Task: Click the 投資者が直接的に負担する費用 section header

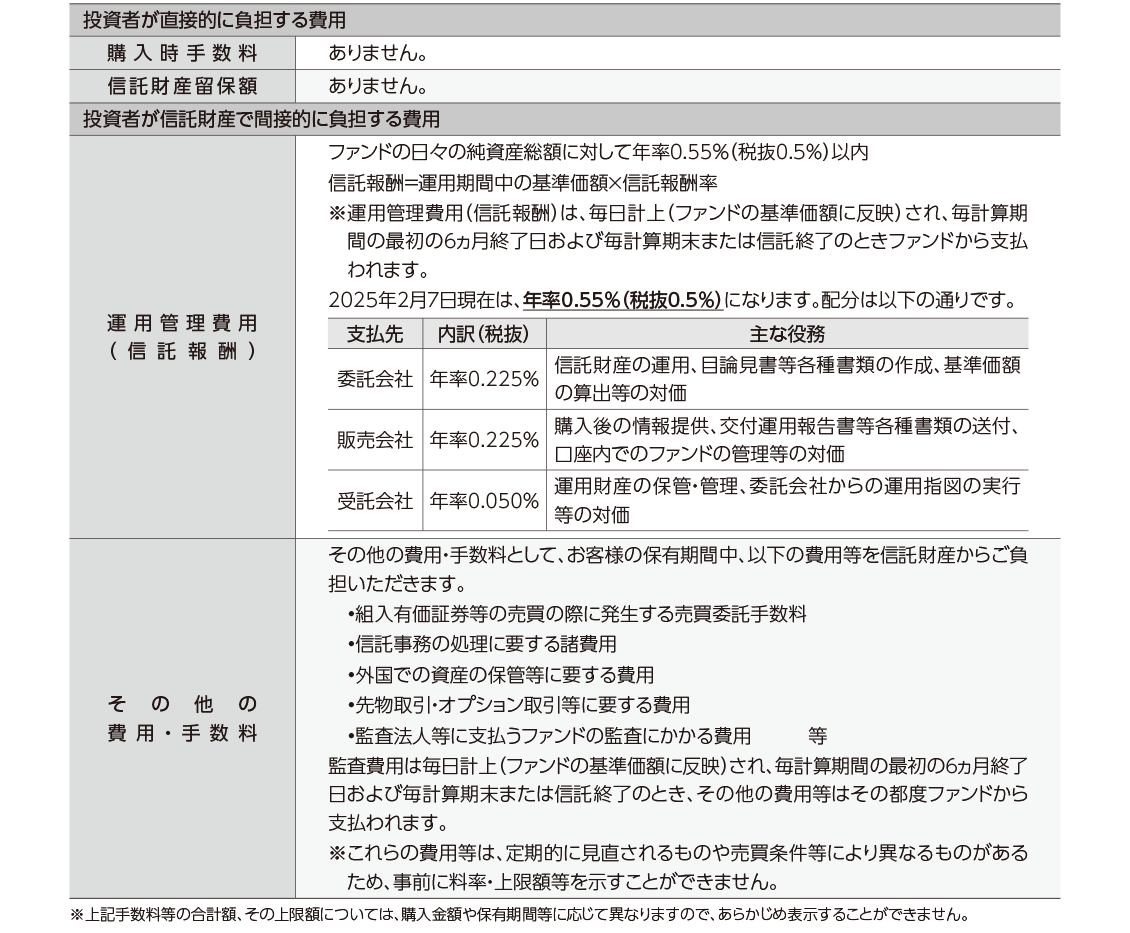Action: tap(220, 20)
